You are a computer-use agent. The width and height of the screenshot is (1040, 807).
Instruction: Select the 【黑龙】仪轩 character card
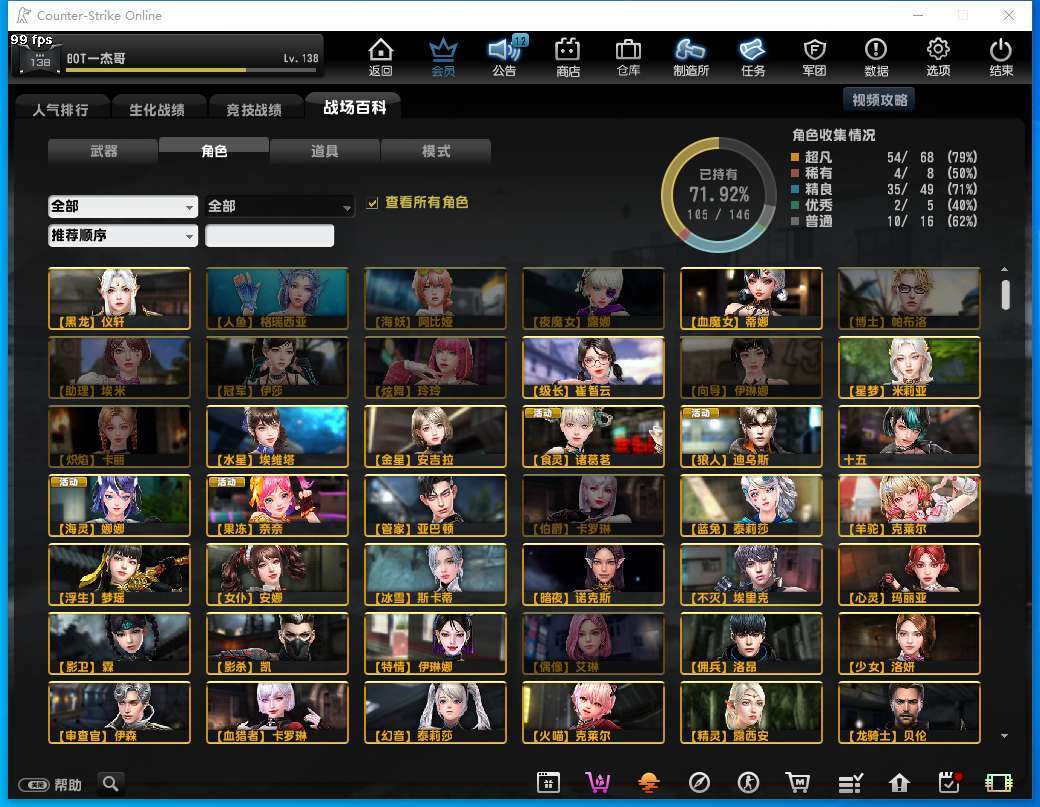tap(119, 298)
